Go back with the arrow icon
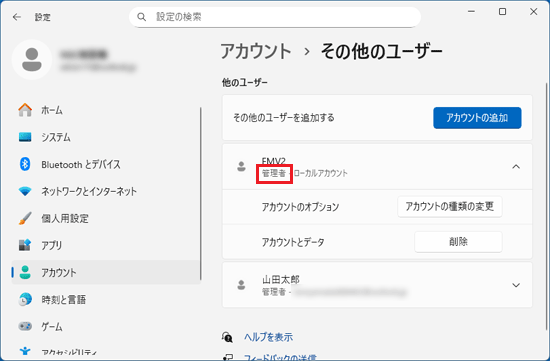The image size is (550, 361). coord(16,17)
